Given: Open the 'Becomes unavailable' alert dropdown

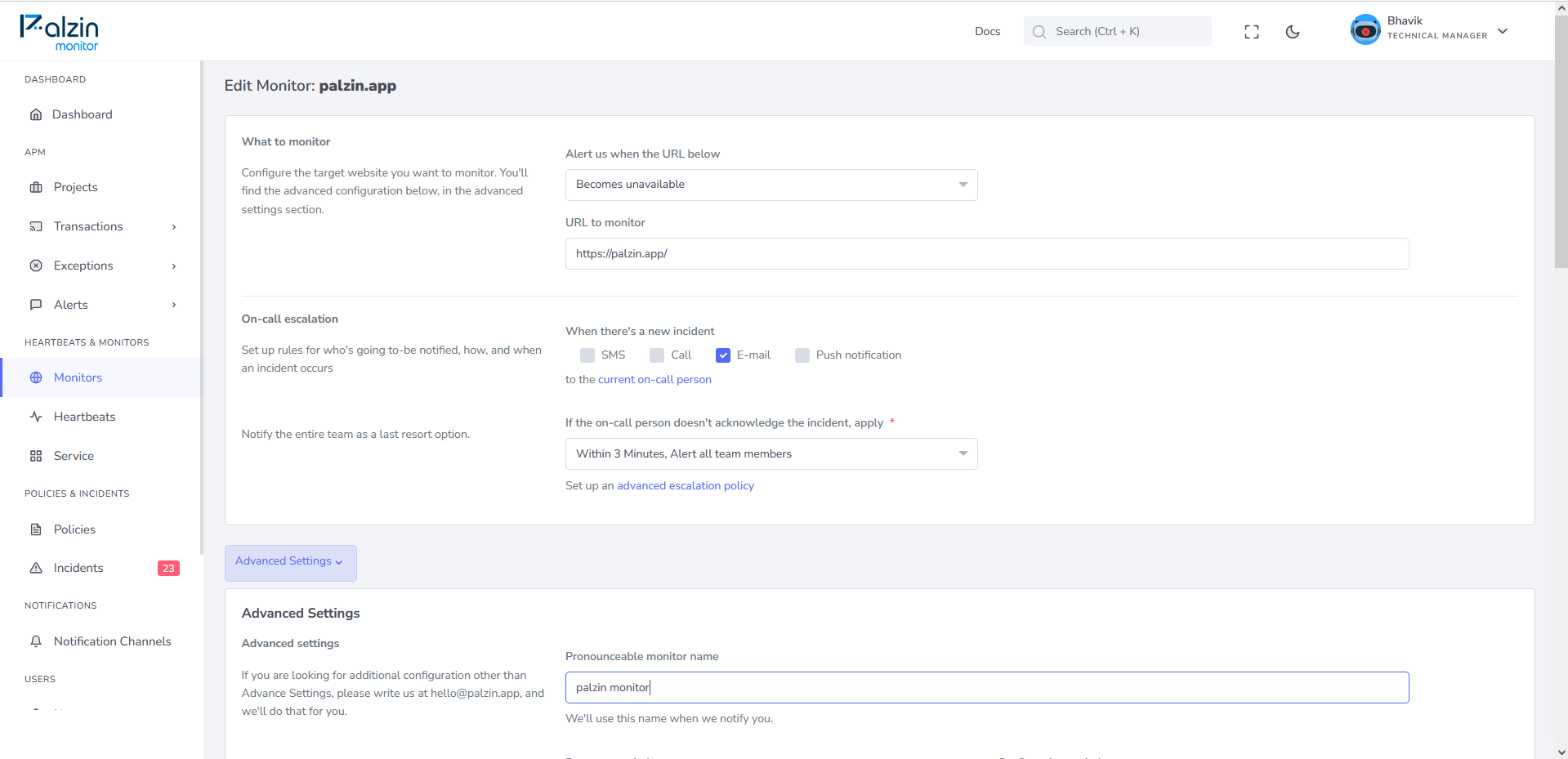Looking at the screenshot, I should tap(771, 185).
